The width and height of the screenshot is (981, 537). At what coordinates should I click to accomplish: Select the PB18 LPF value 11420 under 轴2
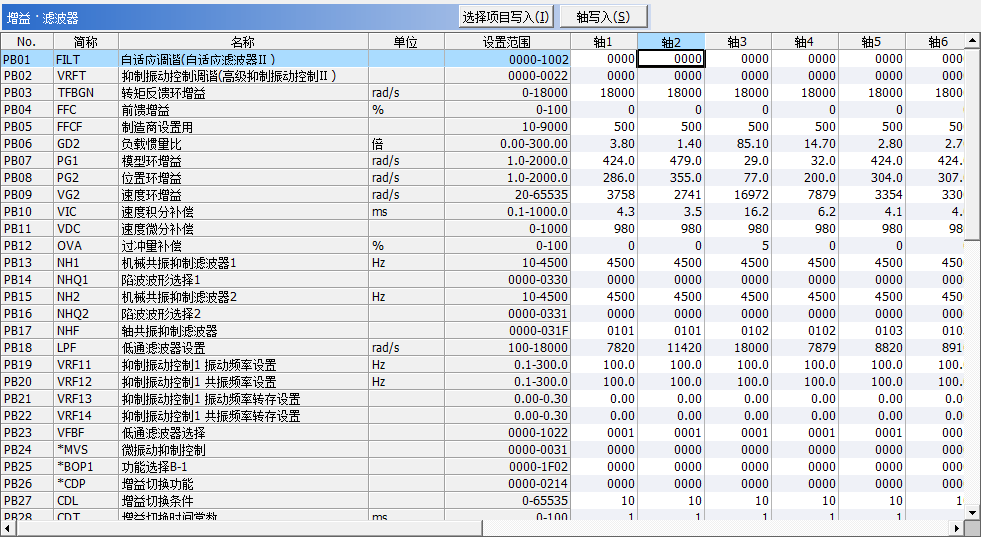pos(671,347)
